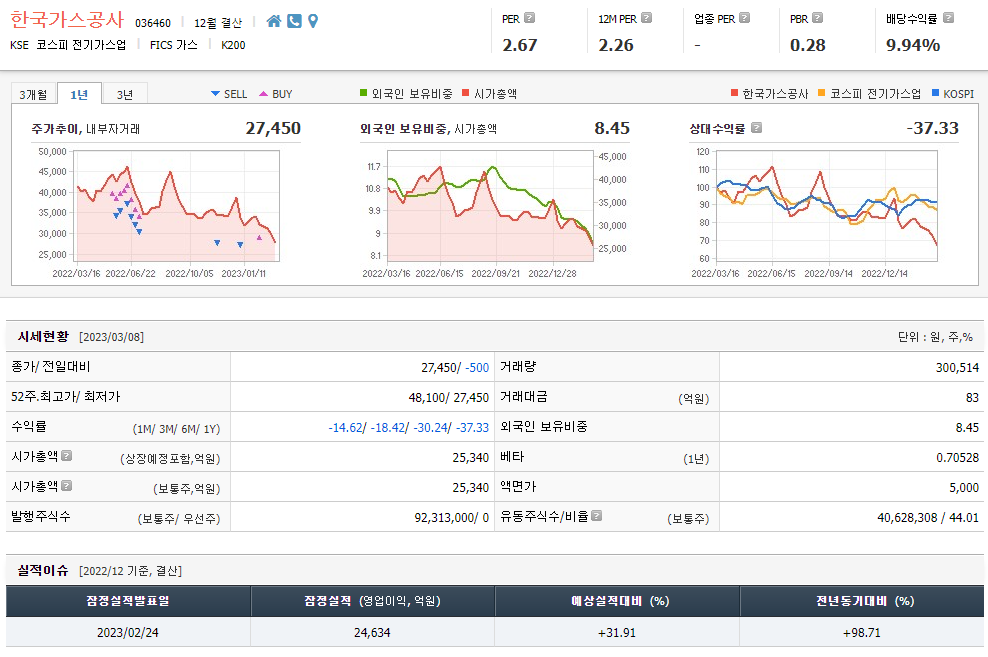This screenshot has height=657, width=988.
Task: Click the phone contact icon
Action: [294, 21]
